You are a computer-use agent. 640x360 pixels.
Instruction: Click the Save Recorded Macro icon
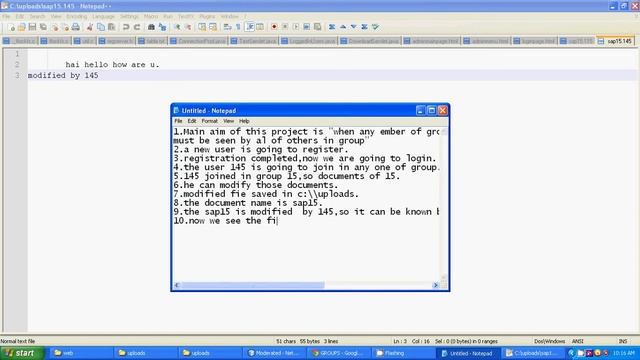pos(317,27)
